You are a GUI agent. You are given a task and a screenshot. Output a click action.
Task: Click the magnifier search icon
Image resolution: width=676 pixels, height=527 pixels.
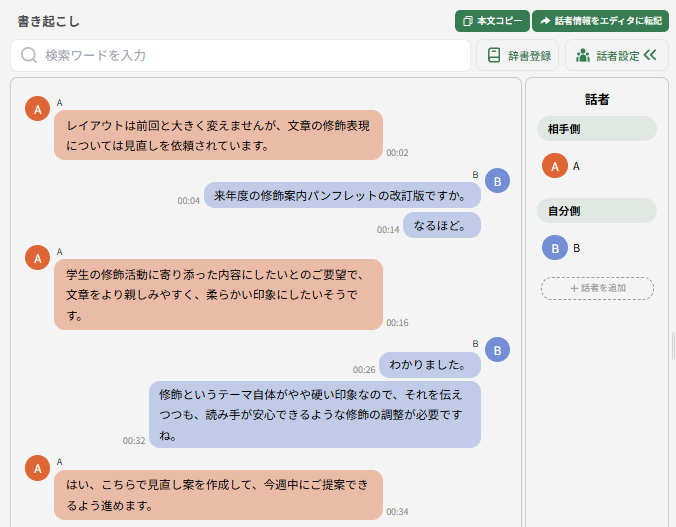click(29, 55)
